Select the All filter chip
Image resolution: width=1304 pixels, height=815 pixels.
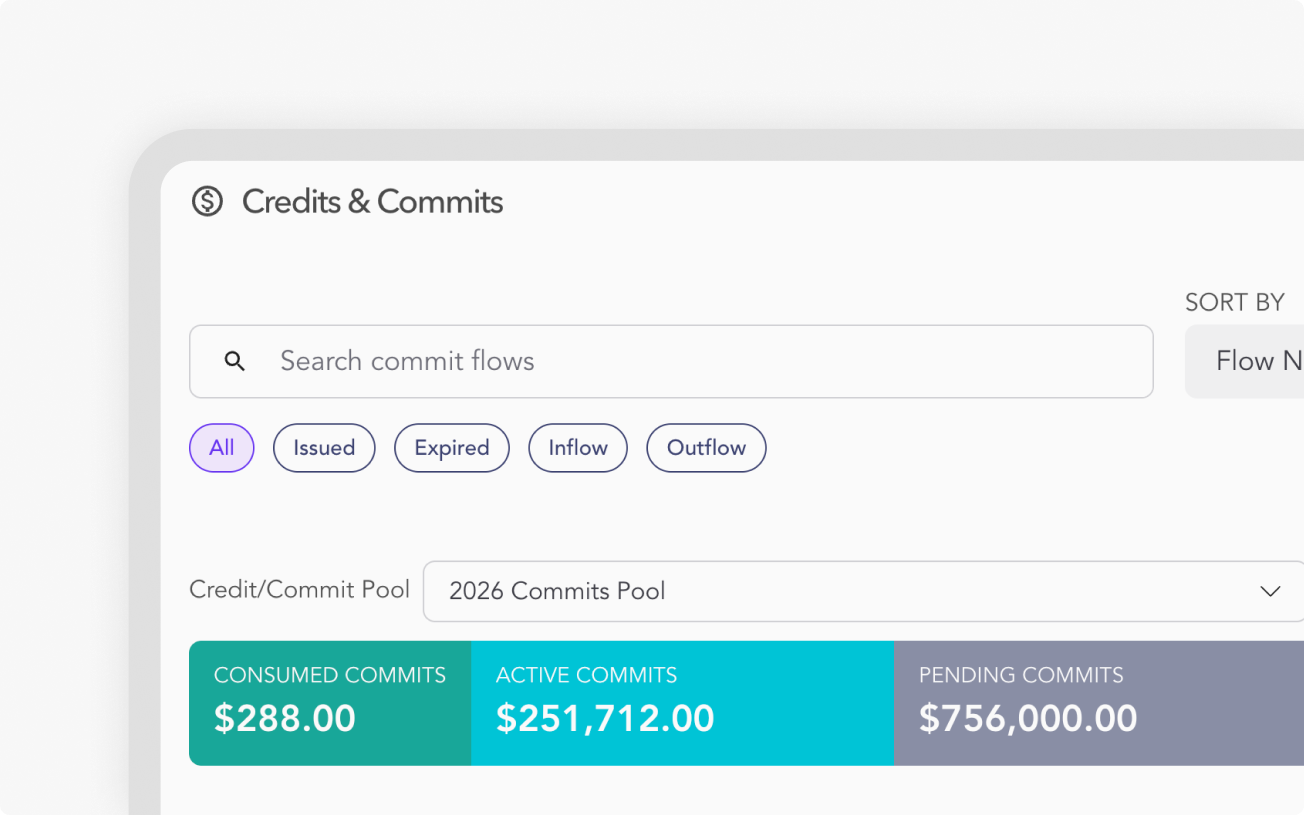coord(222,448)
